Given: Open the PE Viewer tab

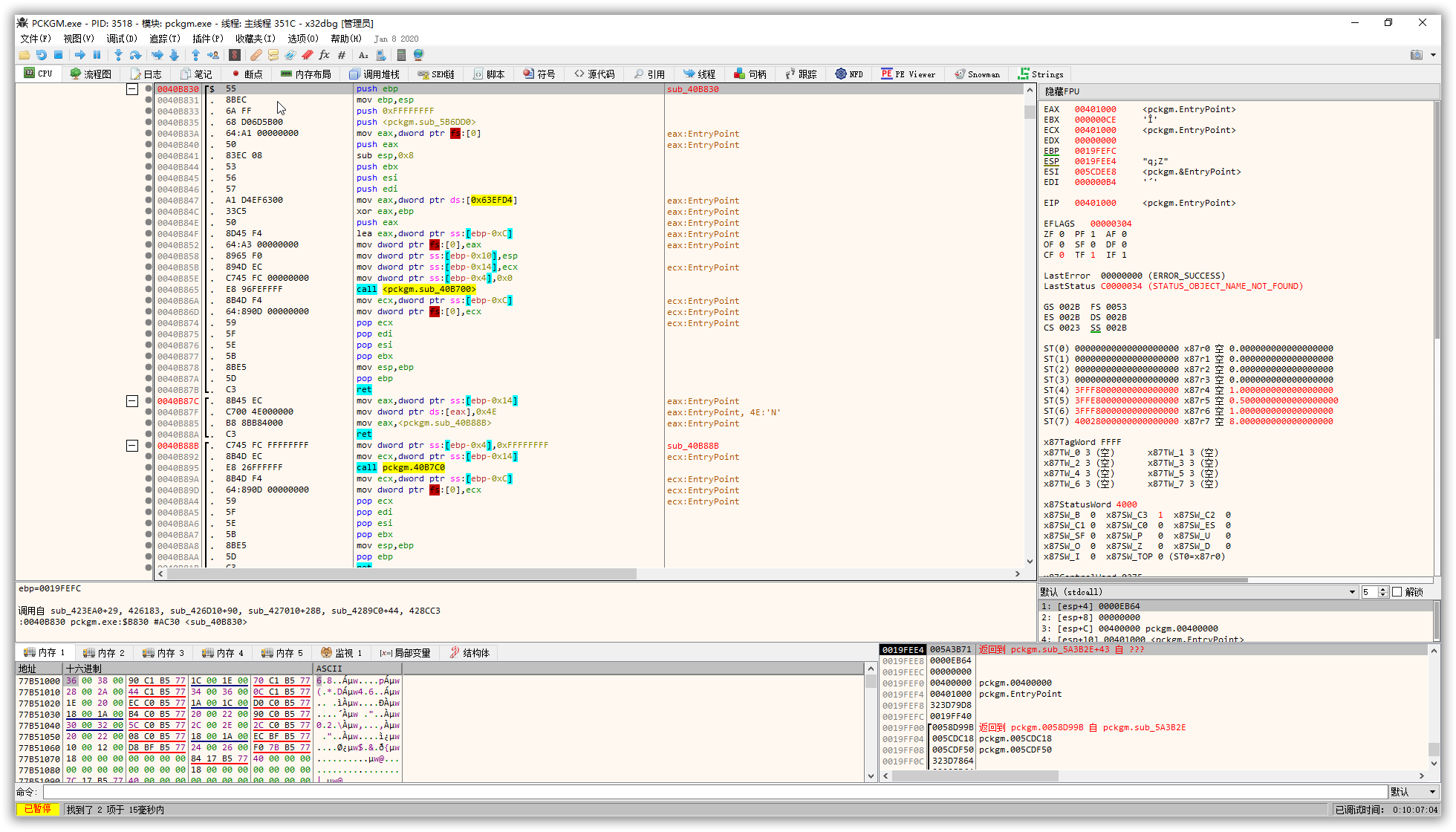Looking at the screenshot, I should point(909,74).
